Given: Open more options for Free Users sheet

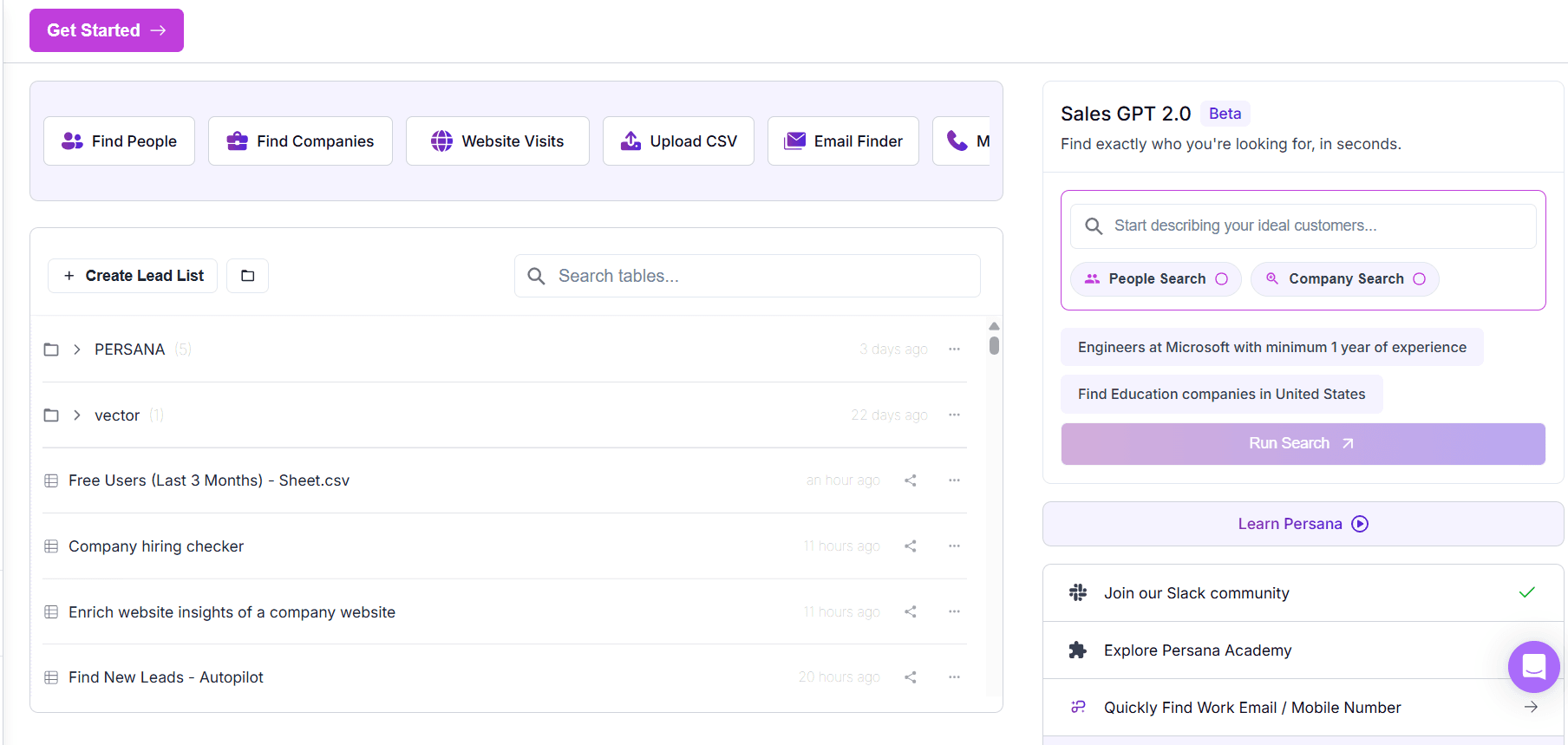Looking at the screenshot, I should click(x=954, y=480).
